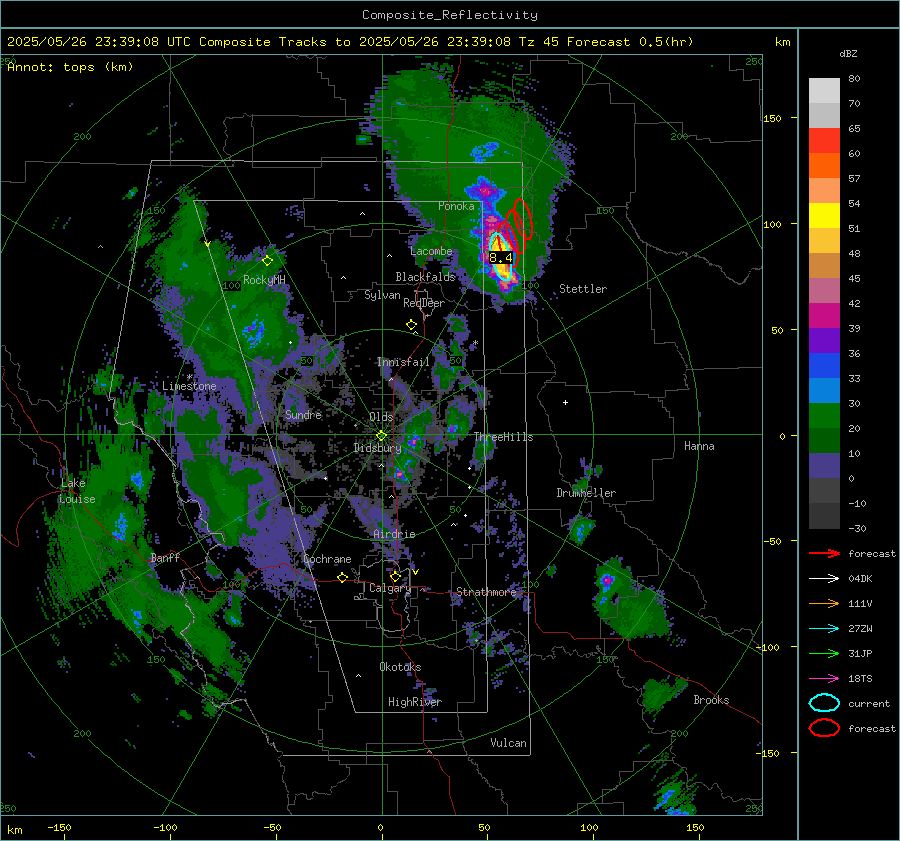This screenshot has width=900, height=841.
Task: Click the Olds label near radar center
Action: coord(381,417)
